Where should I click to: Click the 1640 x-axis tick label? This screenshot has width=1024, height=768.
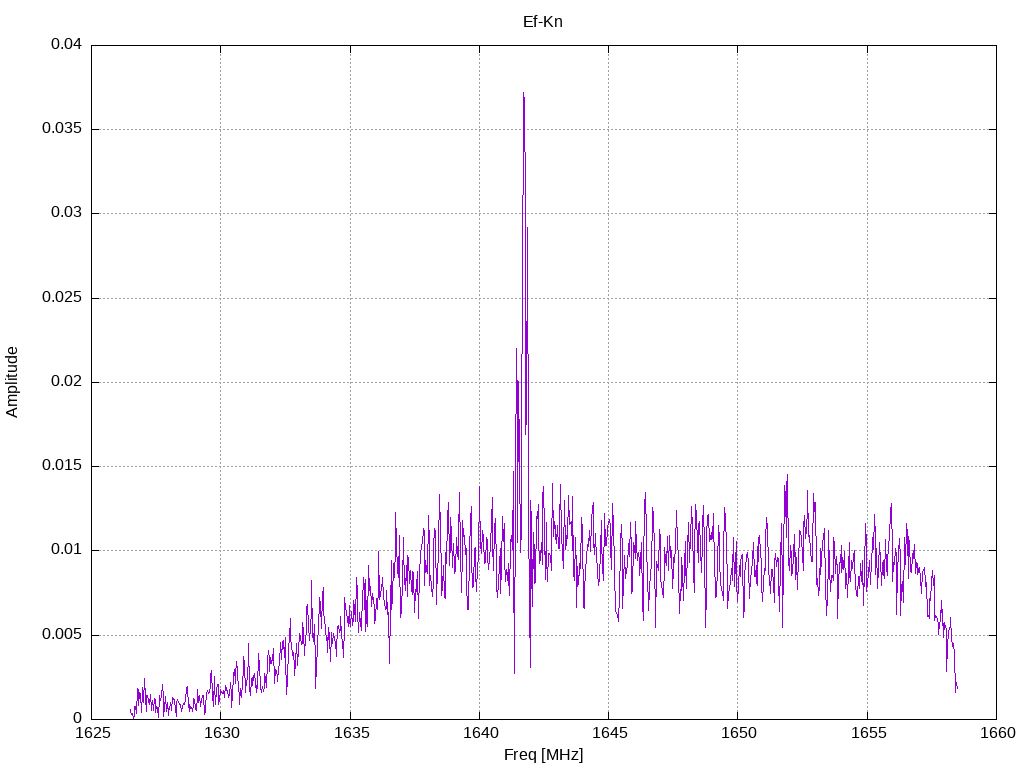point(479,734)
